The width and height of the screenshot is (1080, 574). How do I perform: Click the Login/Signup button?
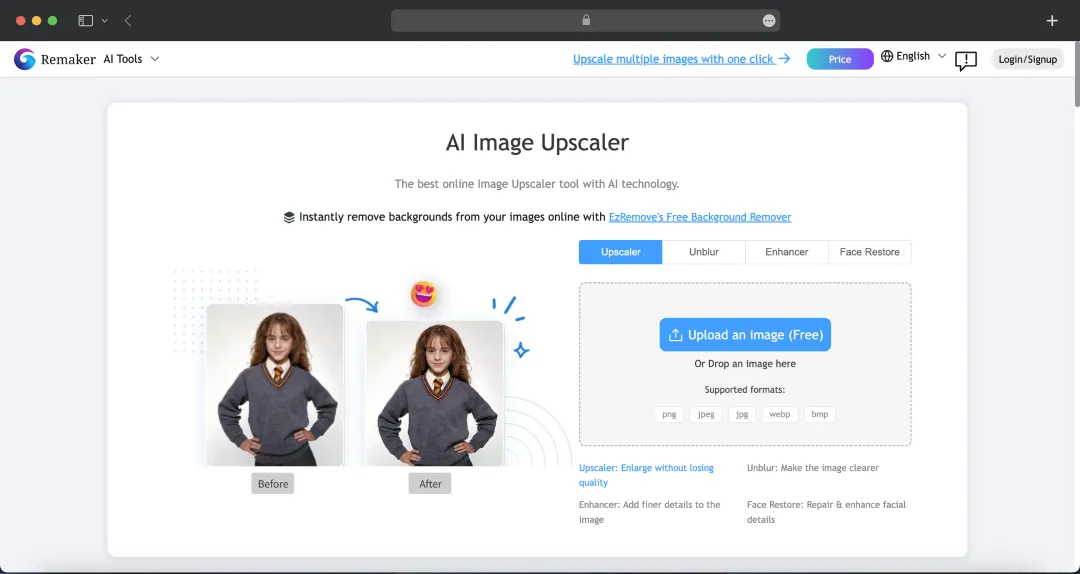click(1028, 59)
